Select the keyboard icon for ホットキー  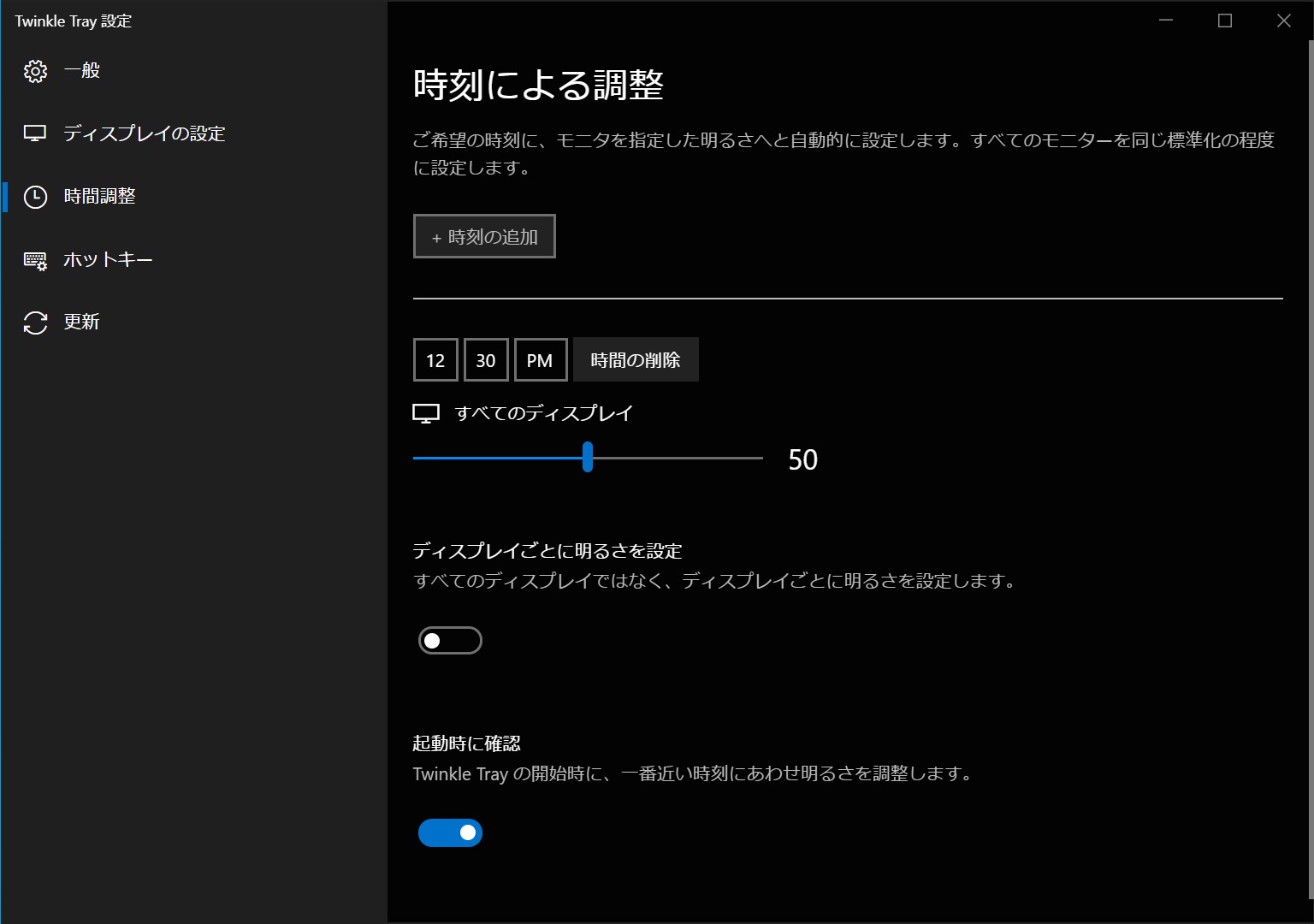click(34, 259)
